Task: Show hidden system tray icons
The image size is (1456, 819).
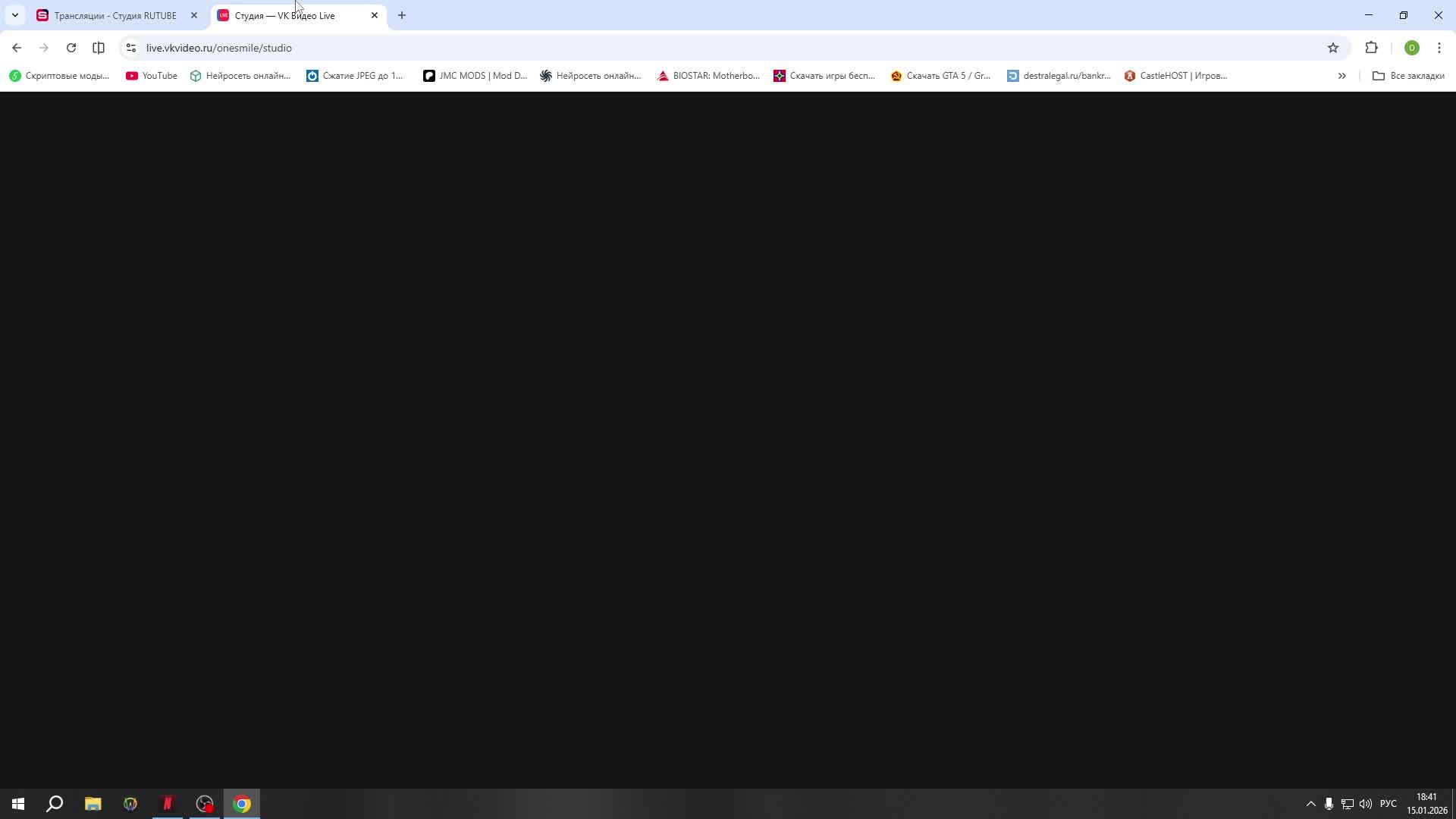Action: point(1310,804)
